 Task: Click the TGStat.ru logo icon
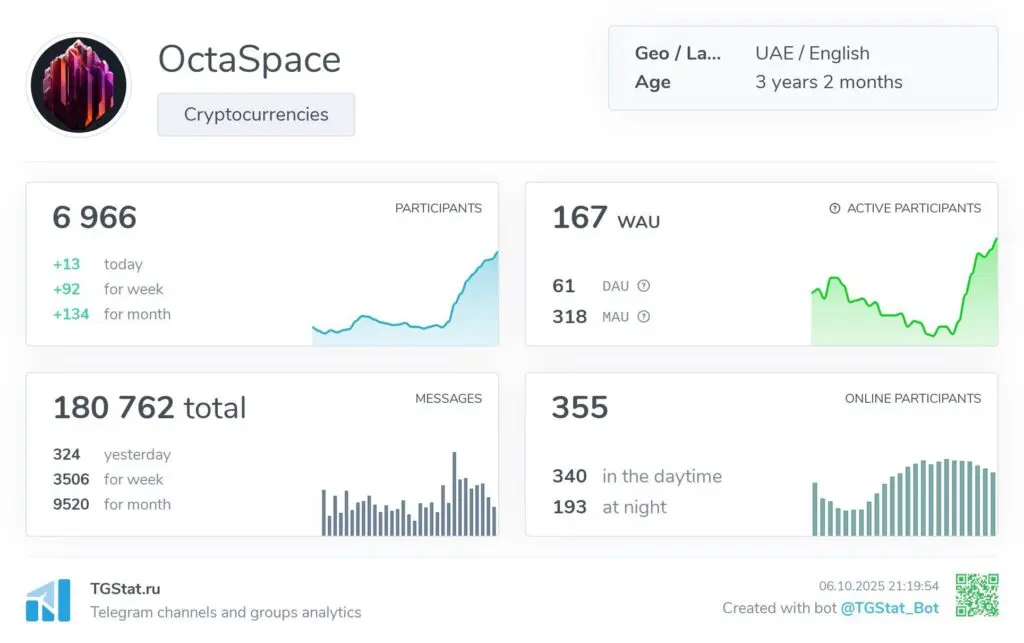coord(48,598)
